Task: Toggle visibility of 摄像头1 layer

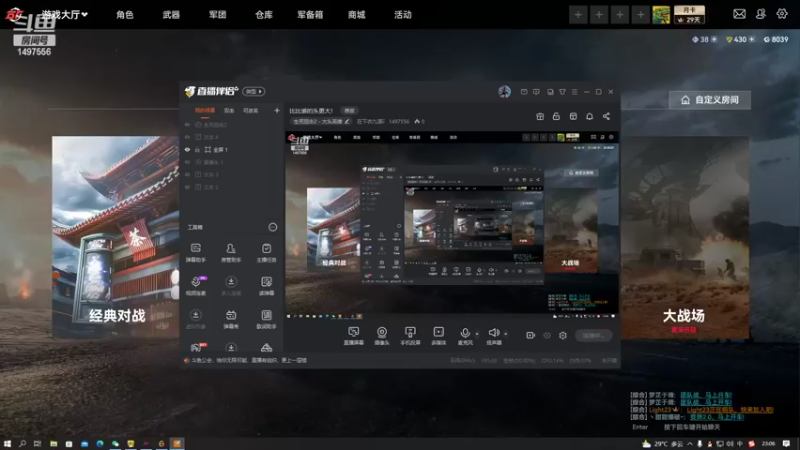Action: tap(187, 162)
